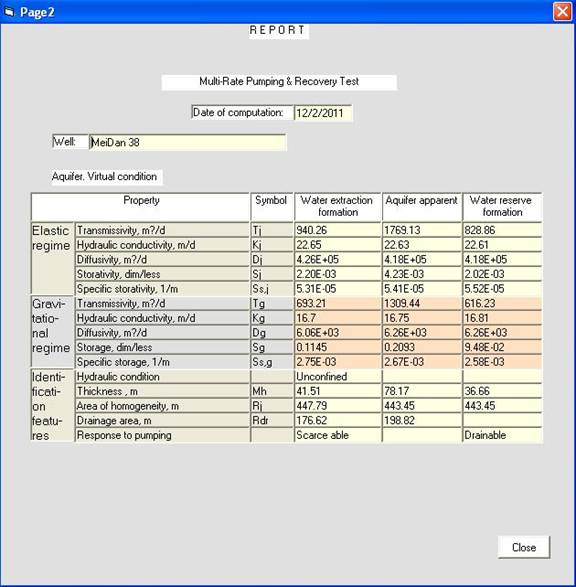Image resolution: width=576 pixels, height=587 pixels.
Task: Close the Page2 window with X
Action: click(x=562, y=12)
